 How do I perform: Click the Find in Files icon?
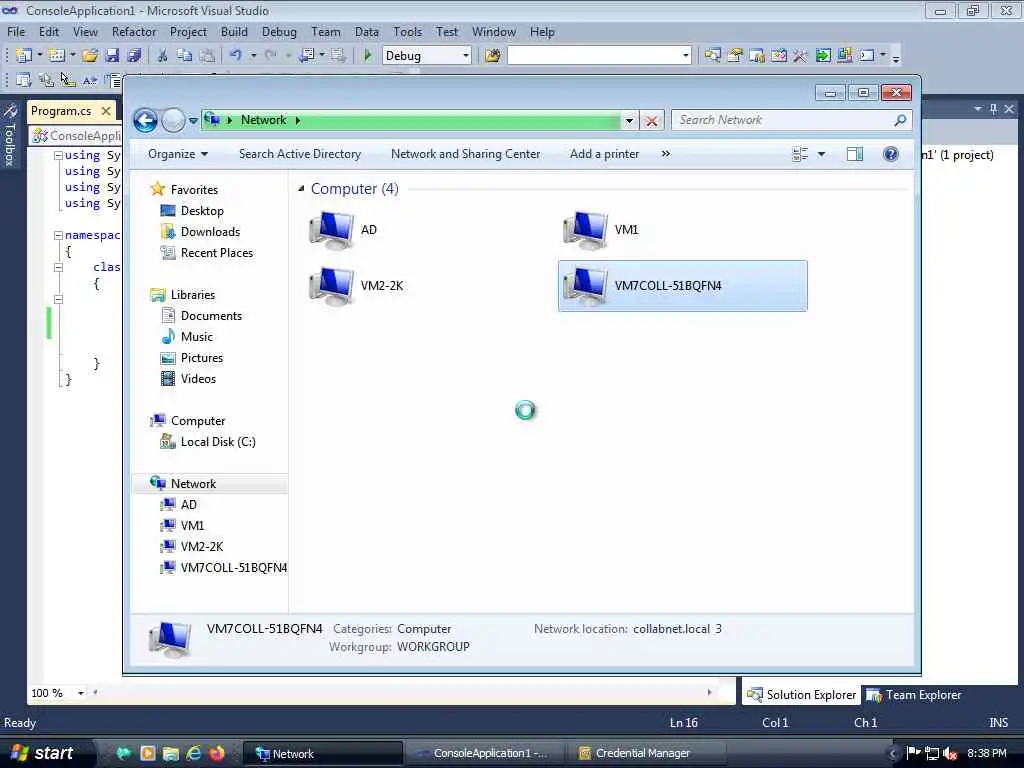click(x=493, y=56)
